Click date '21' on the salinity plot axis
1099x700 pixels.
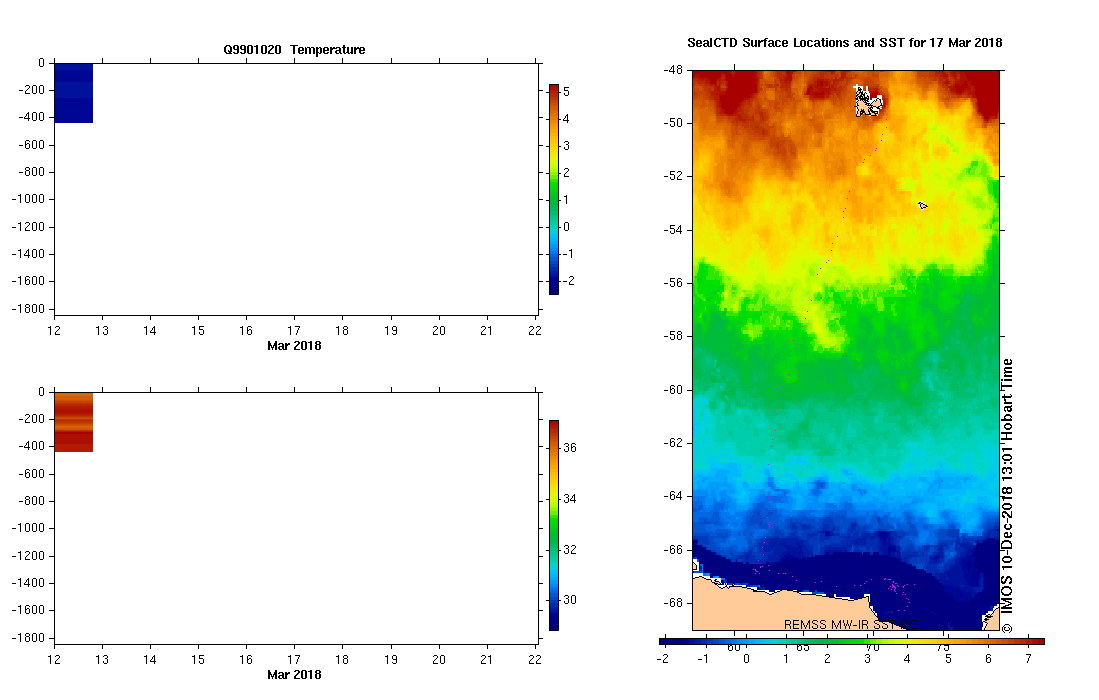click(x=486, y=660)
